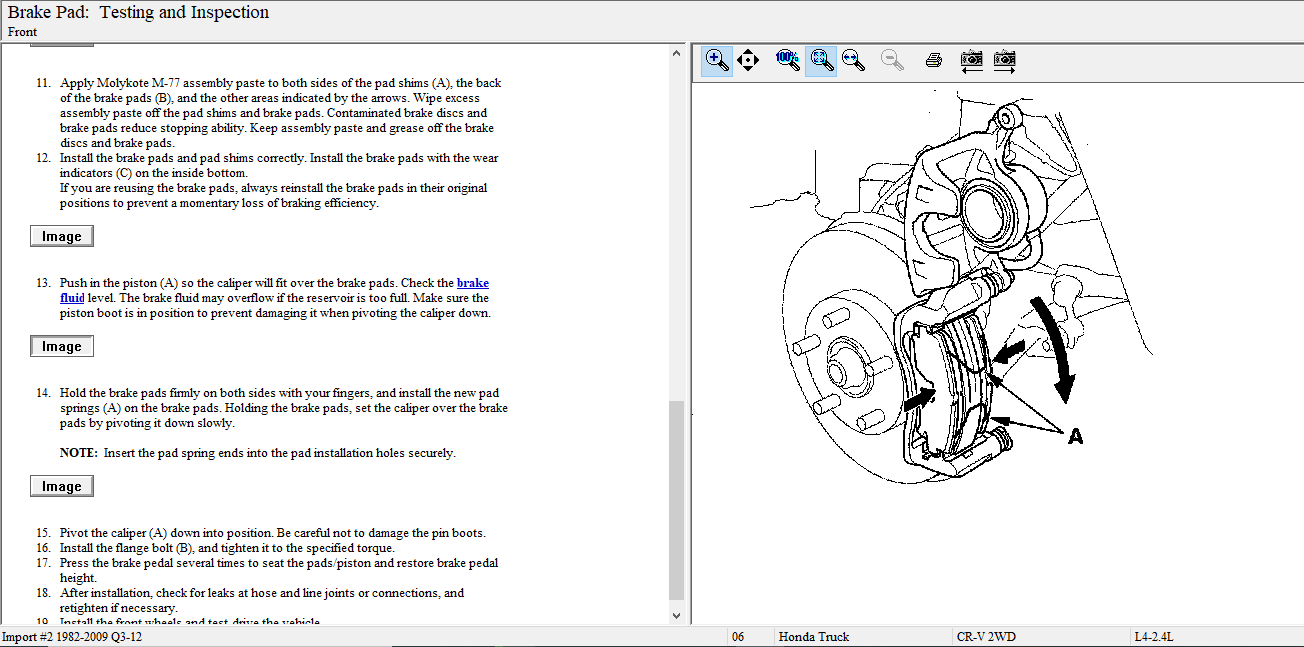This screenshot has height=647, width=1304.
Task: Select the zoom in magnifier tool
Action: click(717, 60)
